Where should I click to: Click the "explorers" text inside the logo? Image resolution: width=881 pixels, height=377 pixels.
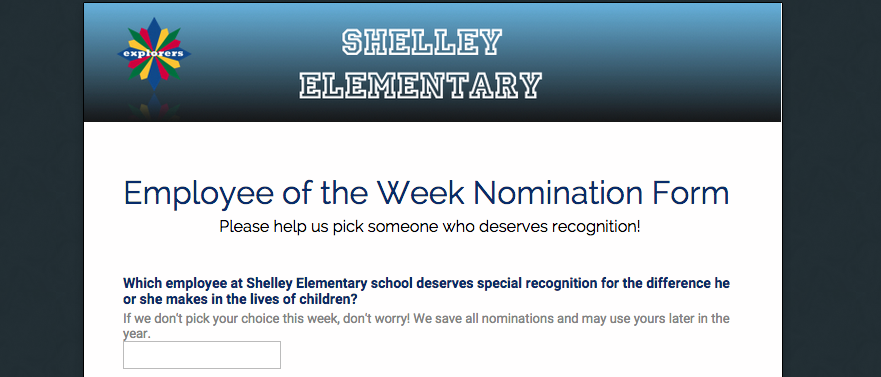point(154,54)
